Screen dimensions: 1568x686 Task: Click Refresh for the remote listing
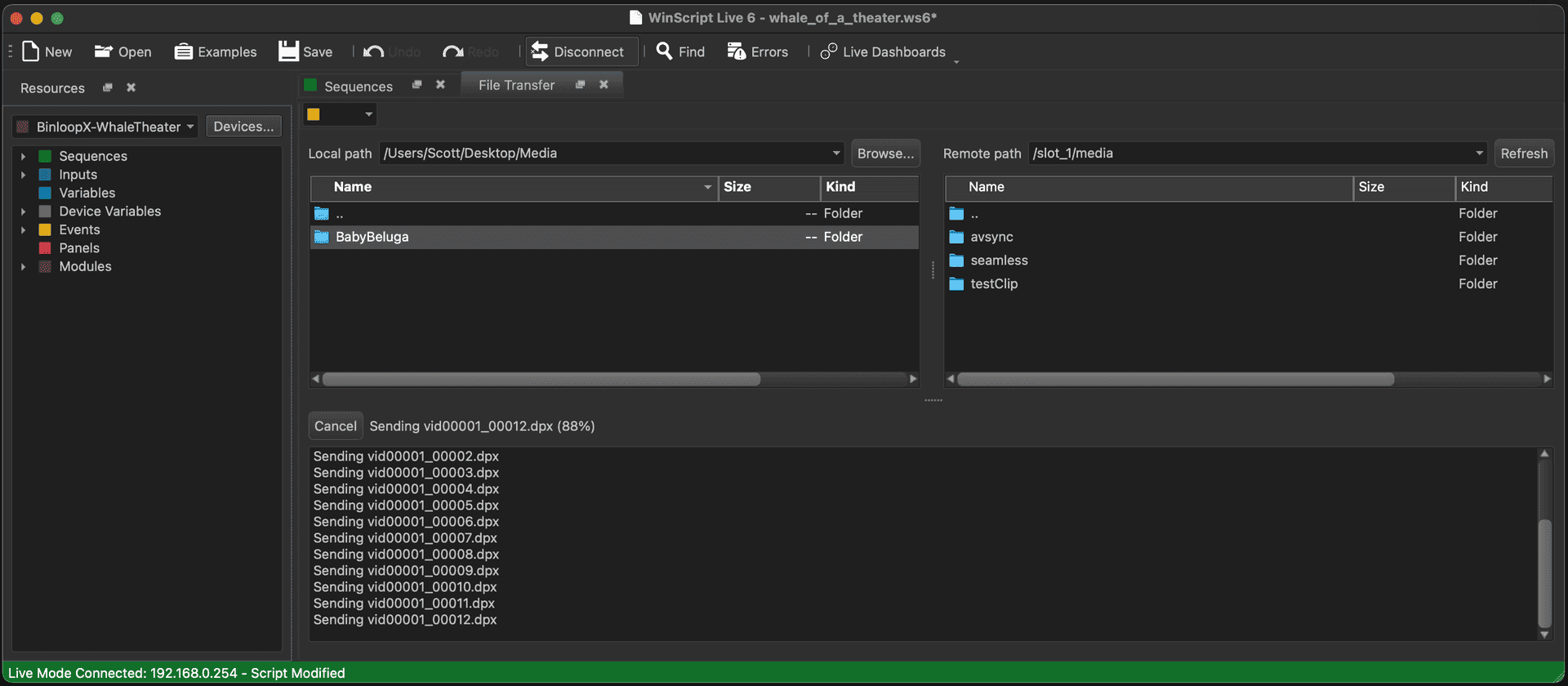click(1523, 154)
